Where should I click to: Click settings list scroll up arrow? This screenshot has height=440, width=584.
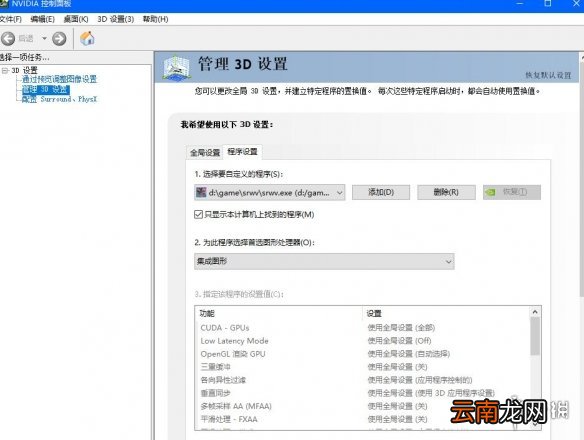point(535,312)
